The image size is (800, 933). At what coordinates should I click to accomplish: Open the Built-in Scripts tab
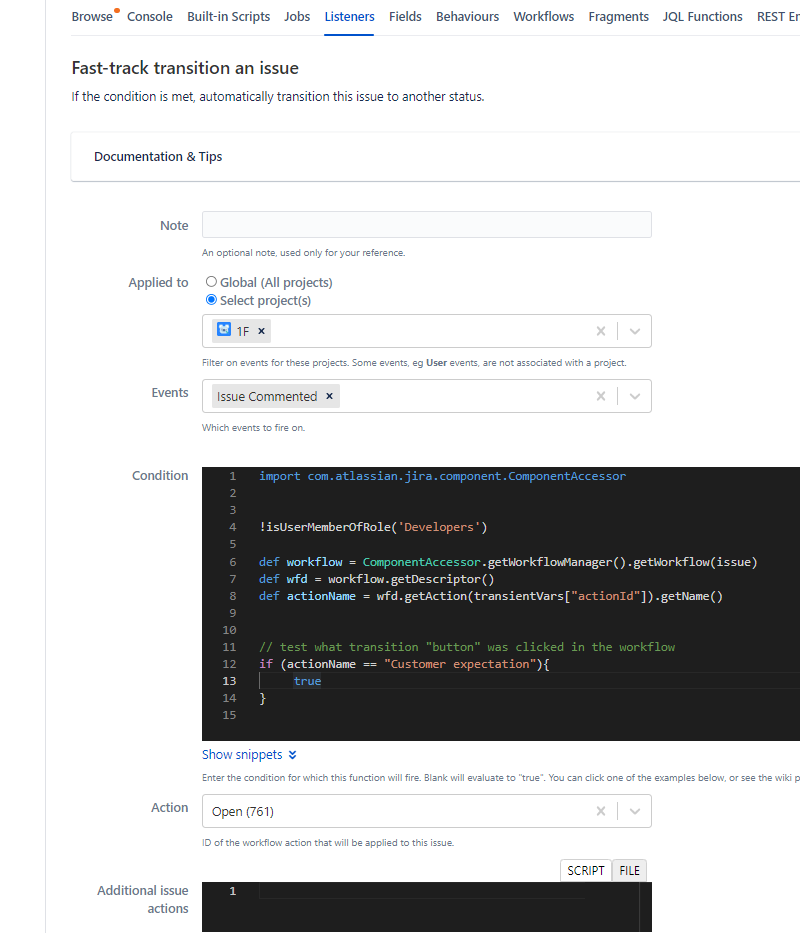point(228,17)
